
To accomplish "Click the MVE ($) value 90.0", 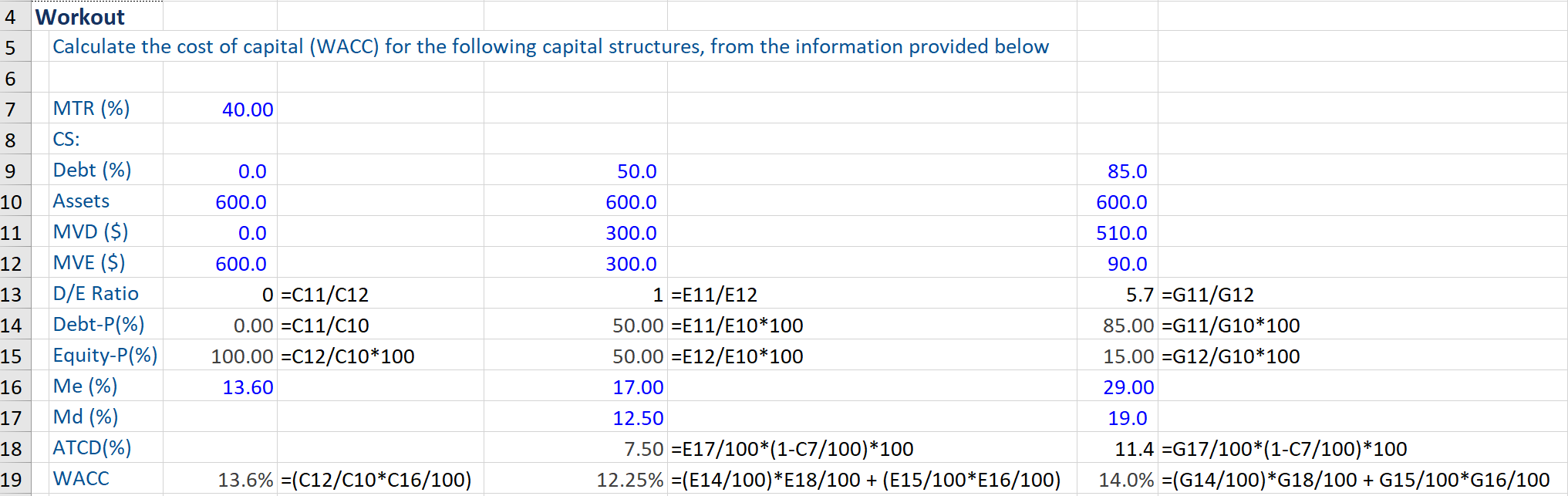I will pos(1127,264).
